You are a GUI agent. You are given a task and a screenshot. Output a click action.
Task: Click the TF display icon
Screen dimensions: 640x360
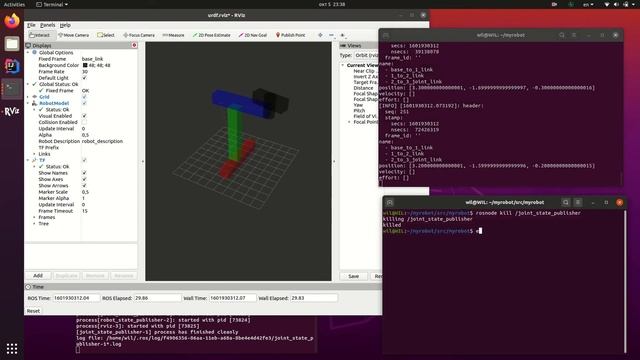(x=35, y=160)
